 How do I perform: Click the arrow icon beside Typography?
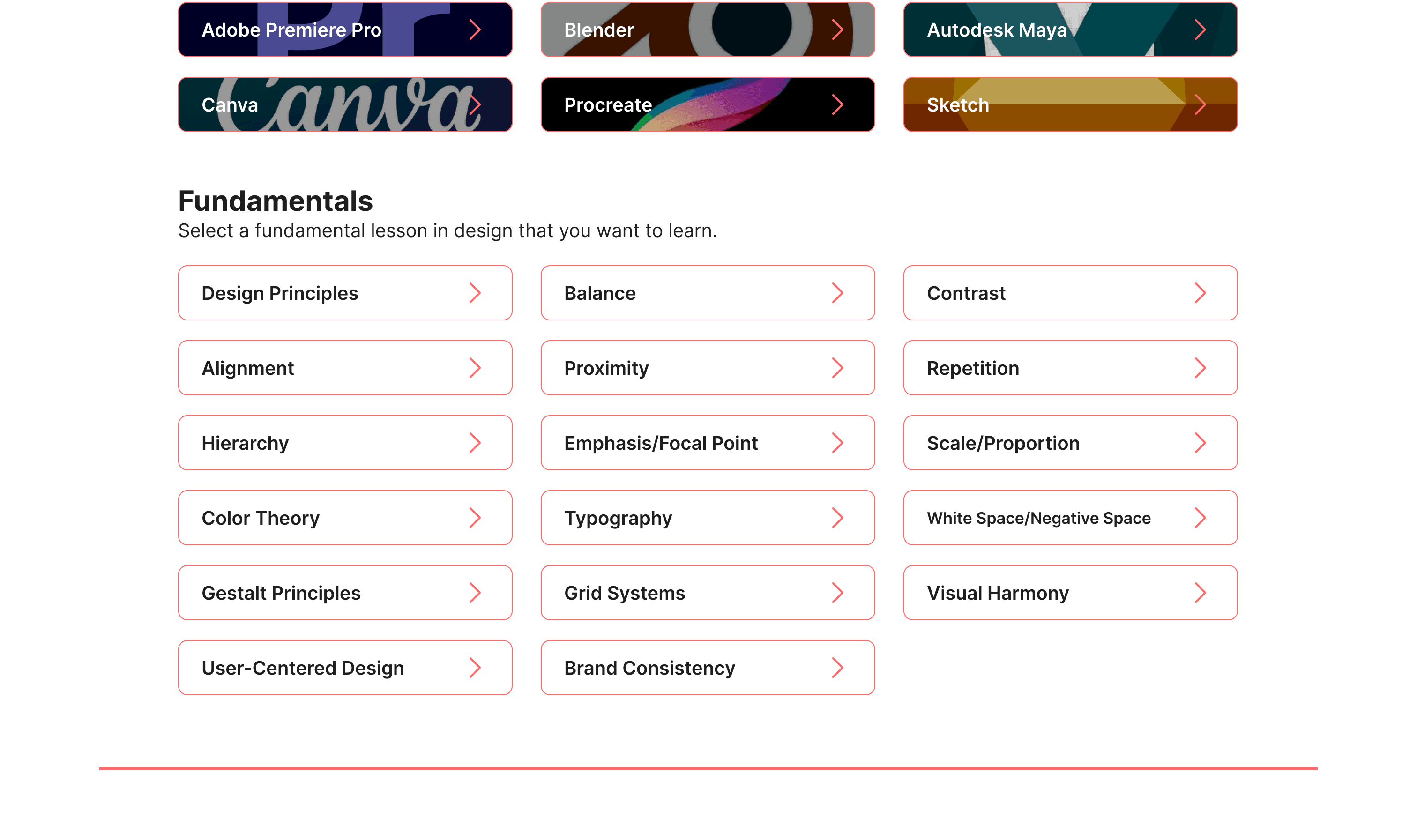[x=837, y=518]
